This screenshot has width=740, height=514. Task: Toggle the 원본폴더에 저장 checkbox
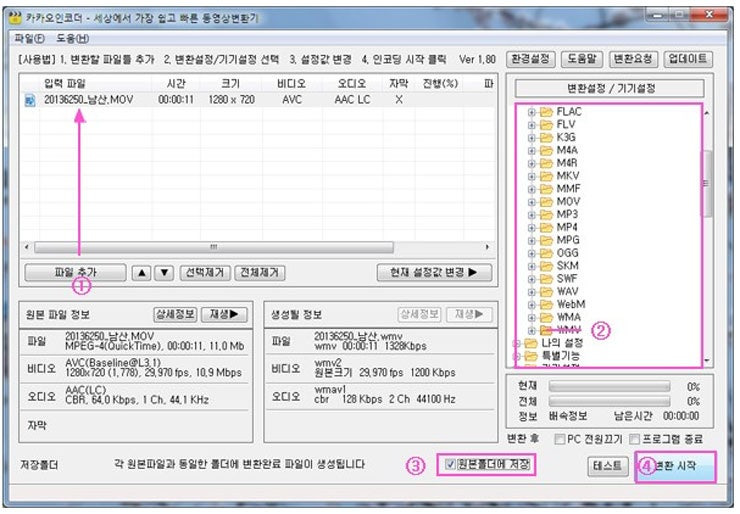(451, 464)
